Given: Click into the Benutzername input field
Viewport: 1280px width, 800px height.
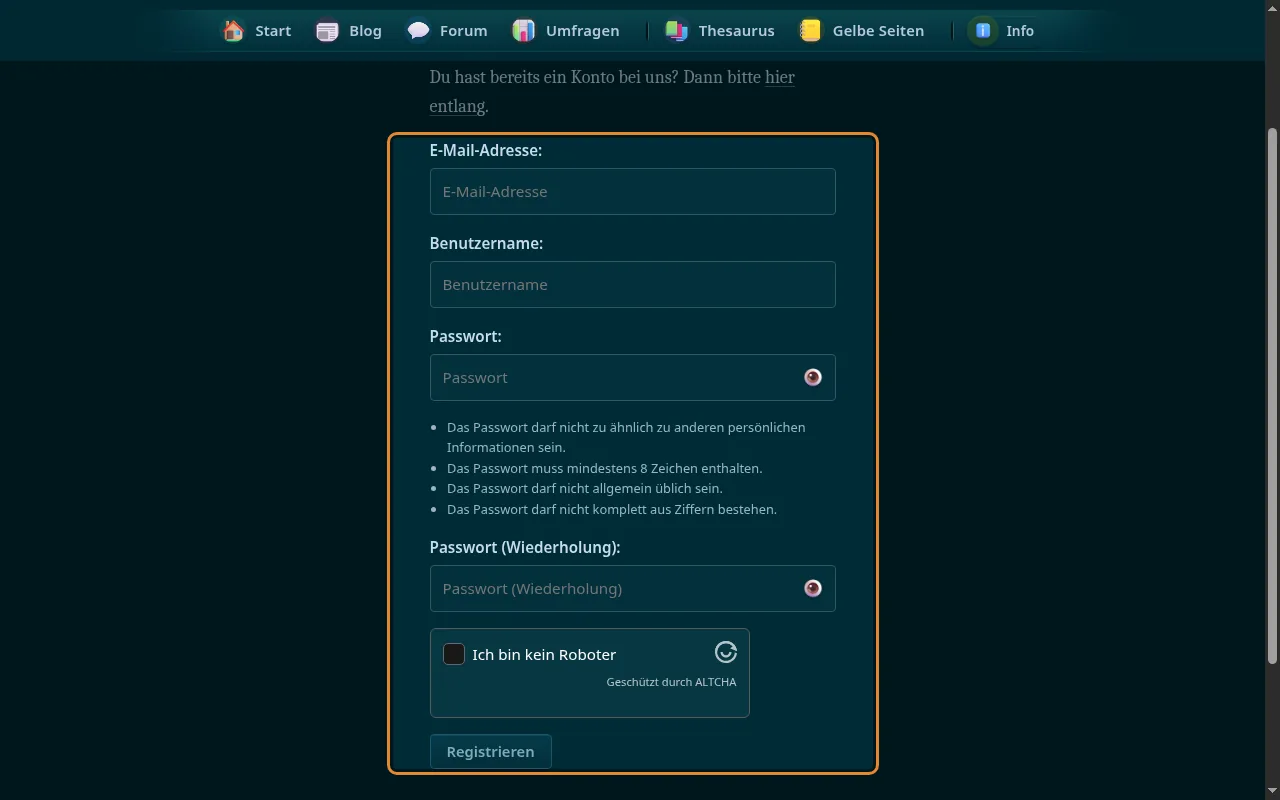Looking at the screenshot, I should coord(633,284).
